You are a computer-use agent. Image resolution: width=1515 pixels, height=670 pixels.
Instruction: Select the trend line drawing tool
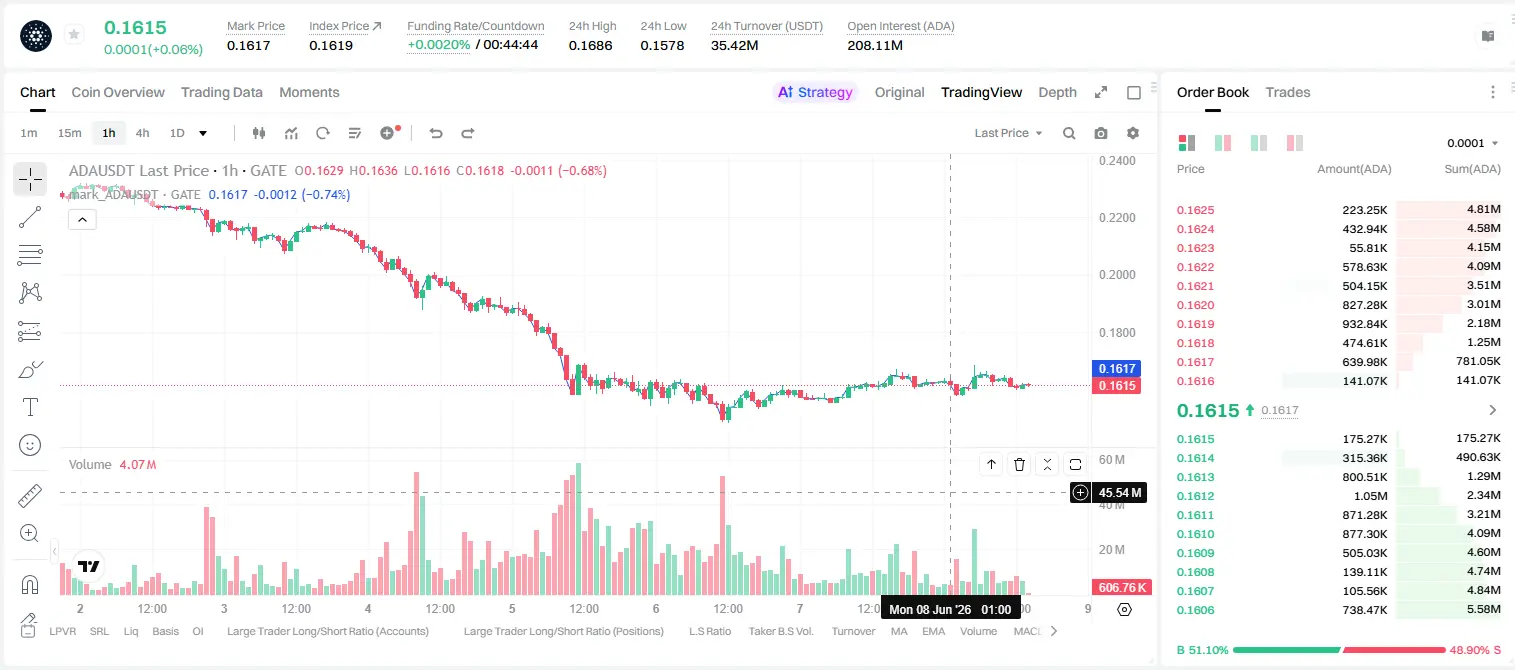[30, 217]
